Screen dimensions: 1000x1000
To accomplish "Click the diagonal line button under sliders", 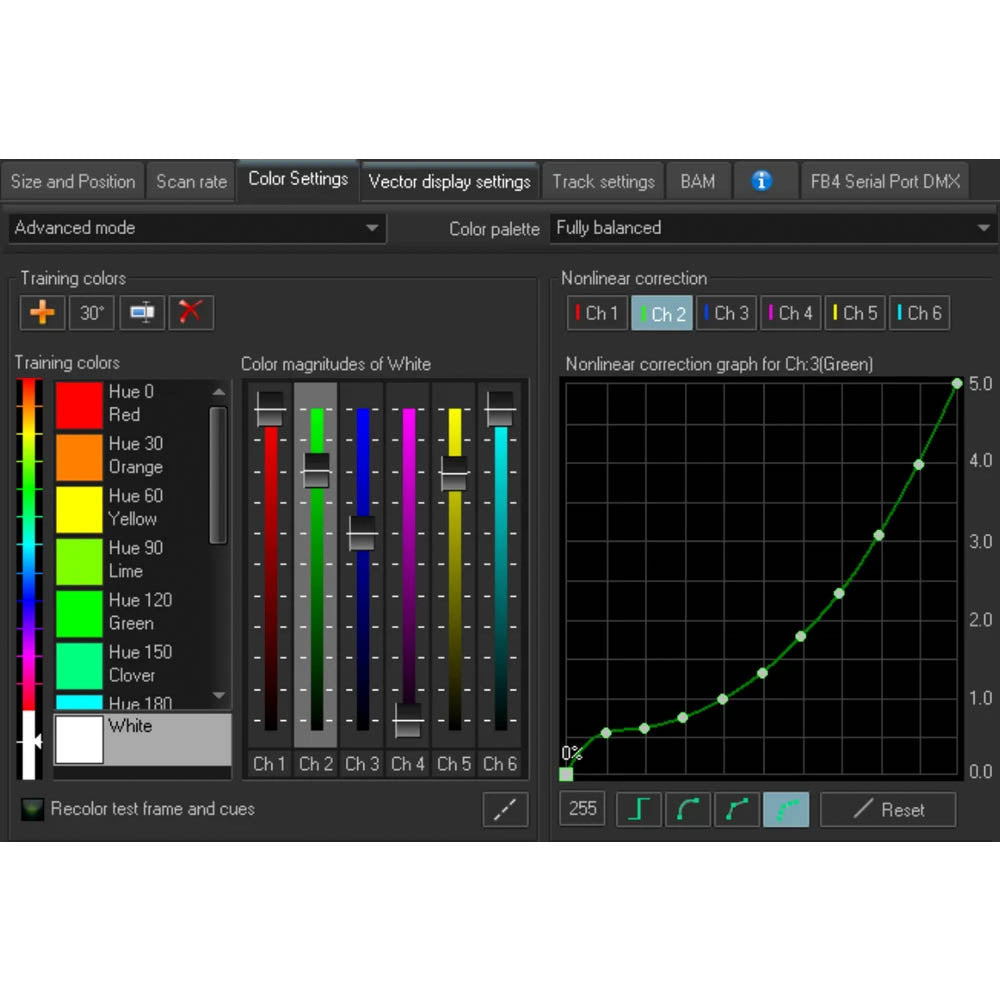I will (505, 809).
